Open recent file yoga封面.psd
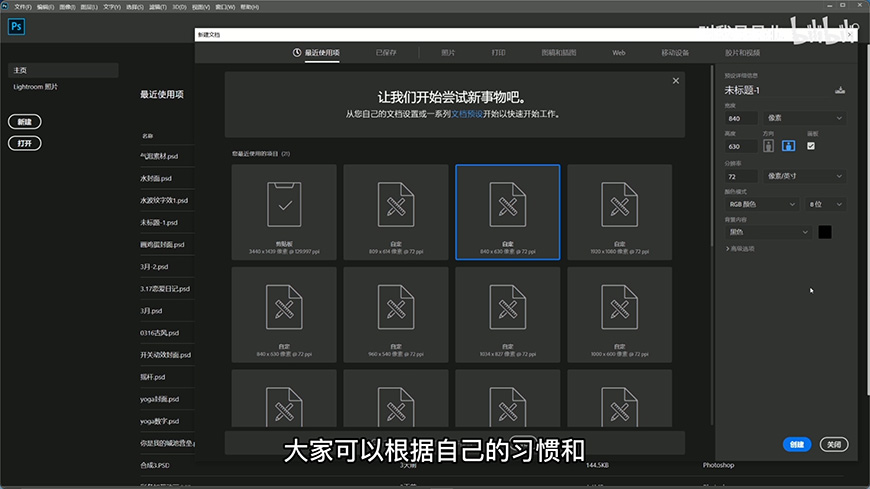 [x=159, y=399]
